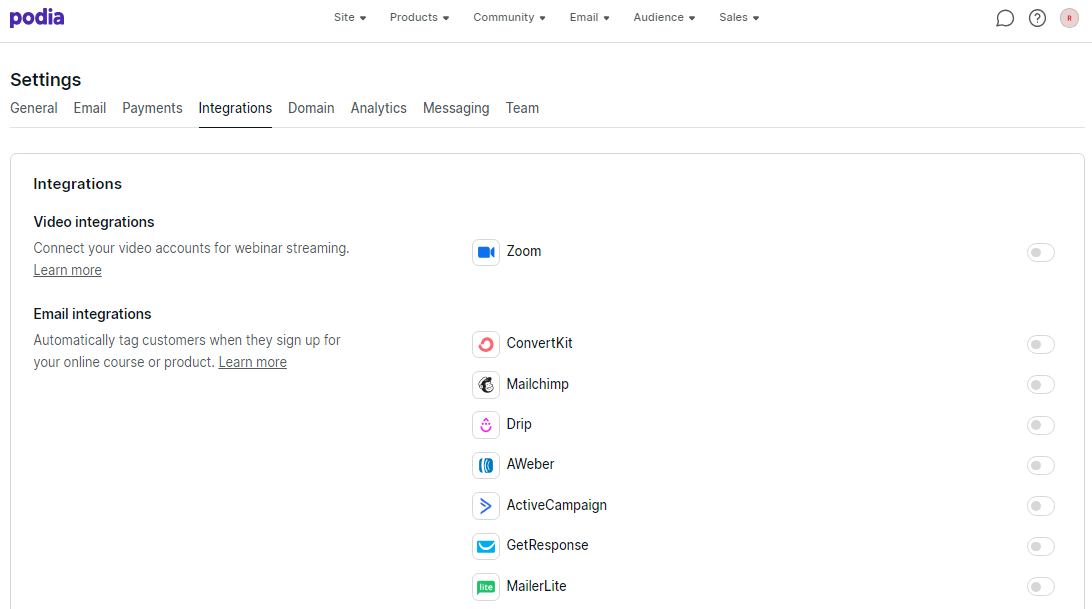Click the AWeber logo icon
This screenshot has height=609, width=1092.
tap(486, 465)
